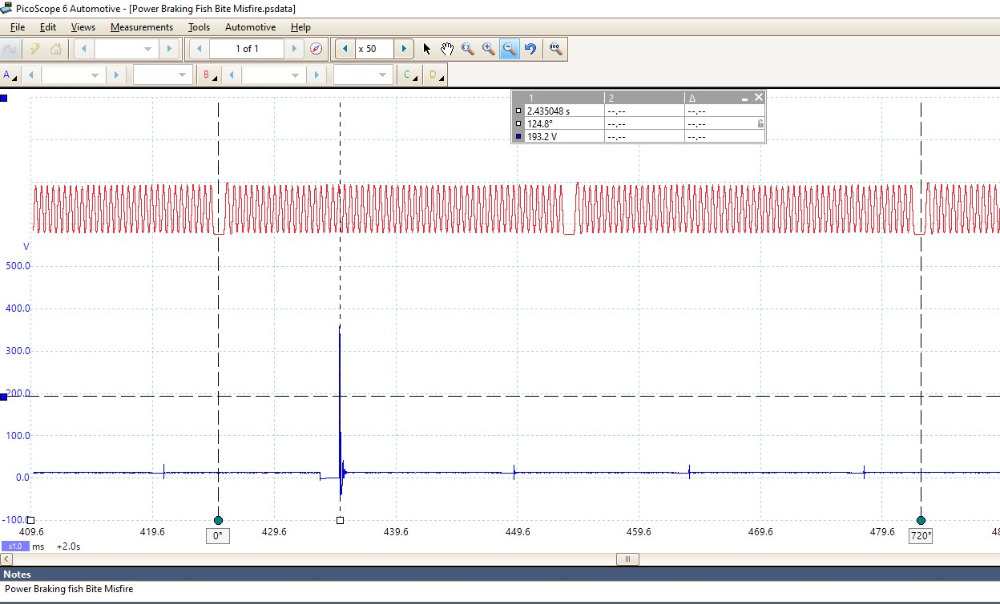Click the 720° rotation ruler handle
The height and width of the screenshot is (604, 1000).
(x=921, y=520)
